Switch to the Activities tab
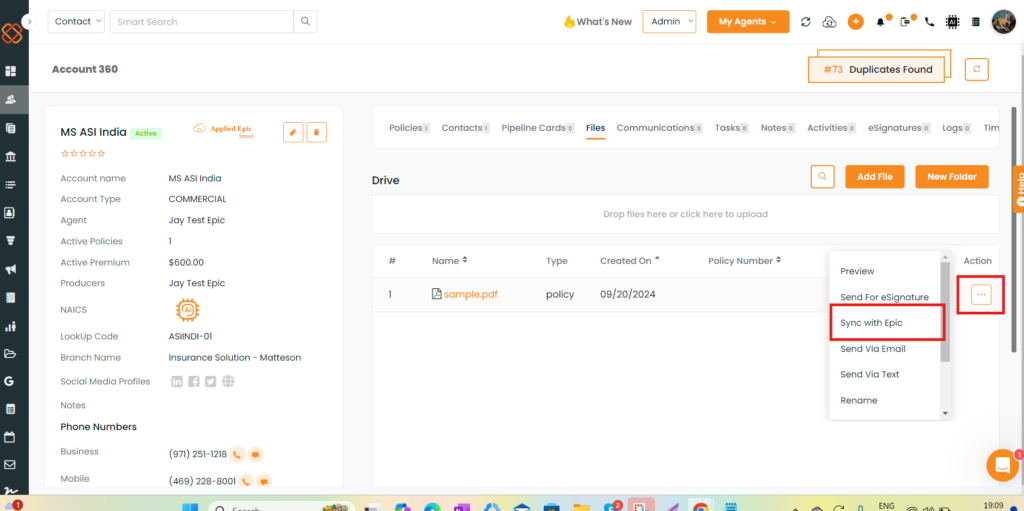Viewport: 1024px width, 511px height. 831,128
